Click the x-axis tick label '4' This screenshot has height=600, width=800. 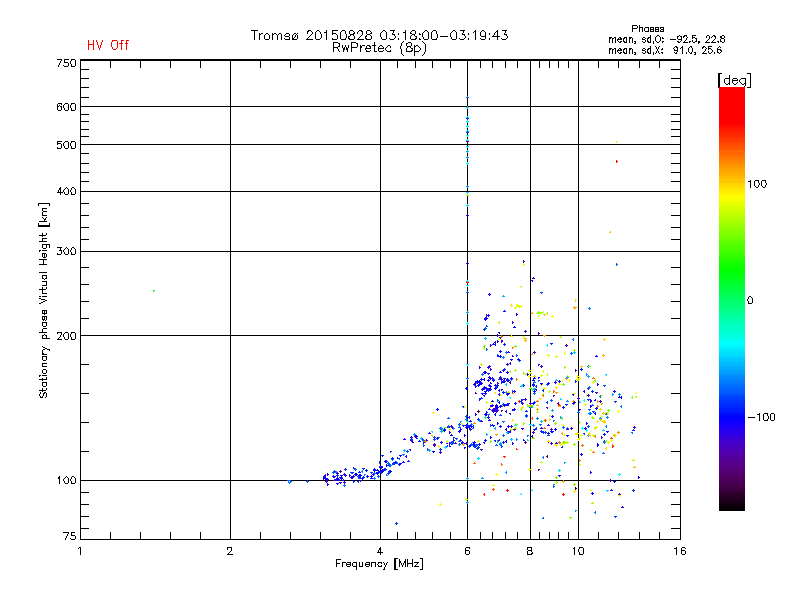tap(380, 551)
